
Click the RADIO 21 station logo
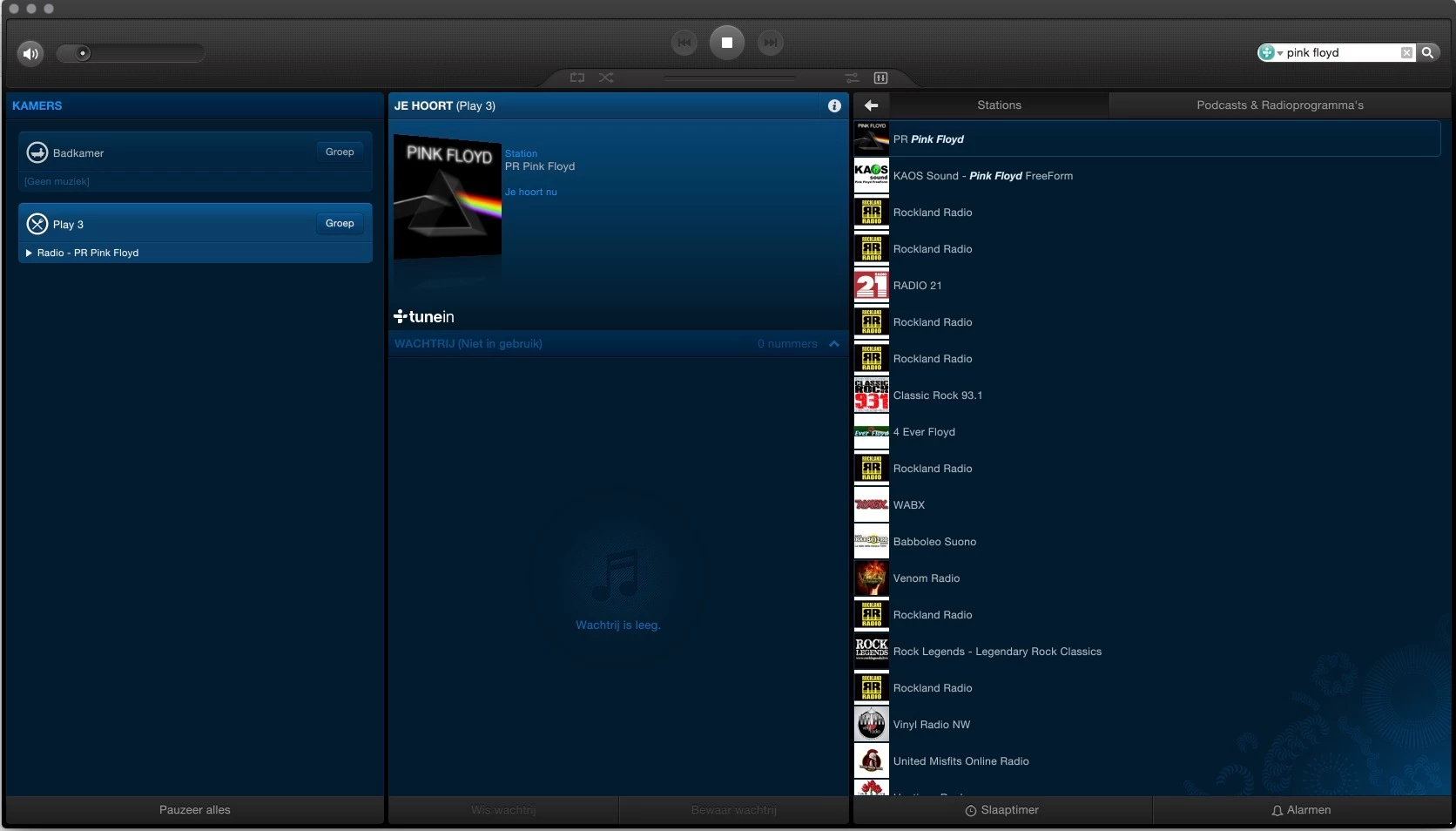click(x=872, y=286)
